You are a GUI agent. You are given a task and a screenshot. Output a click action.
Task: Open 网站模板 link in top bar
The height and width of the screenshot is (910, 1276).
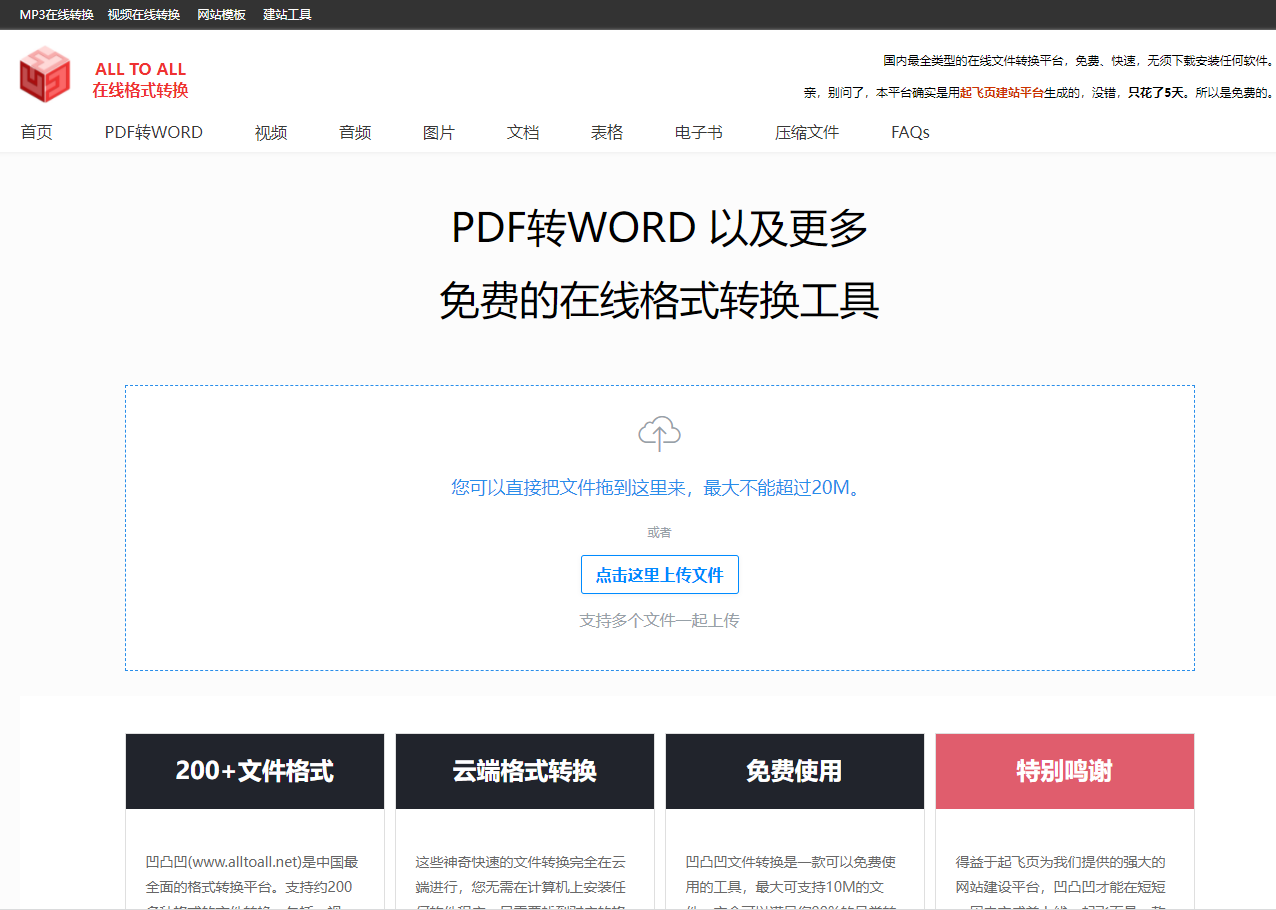(x=222, y=15)
